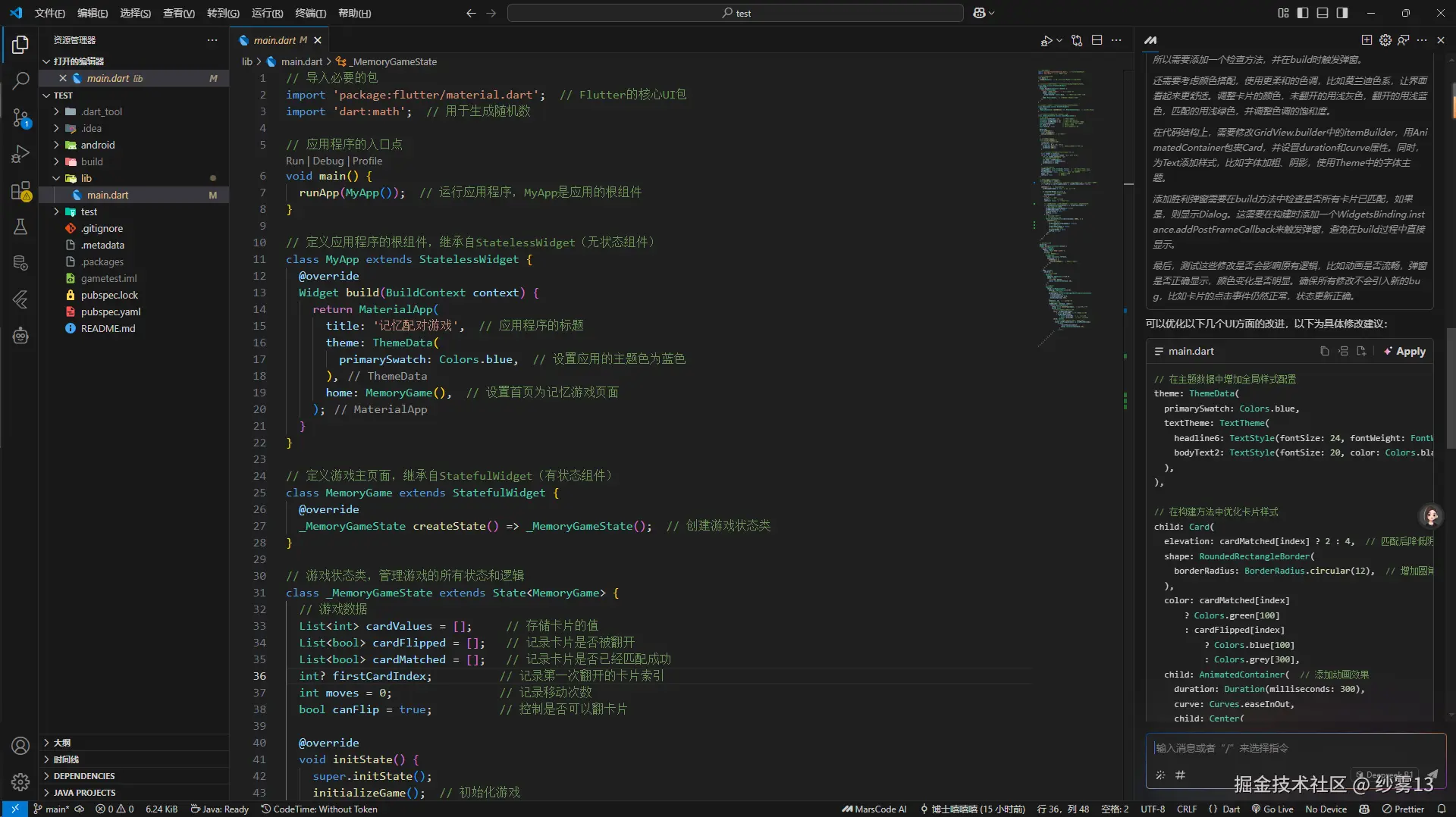Screen dimensions: 1456x817
Task: Copy the main.dart code snippet
Action: (1324, 351)
